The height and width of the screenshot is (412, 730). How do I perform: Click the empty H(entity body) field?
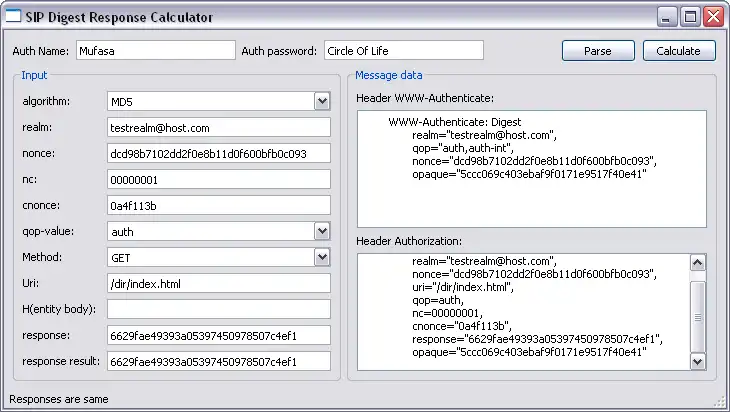pyautogui.click(x=219, y=309)
